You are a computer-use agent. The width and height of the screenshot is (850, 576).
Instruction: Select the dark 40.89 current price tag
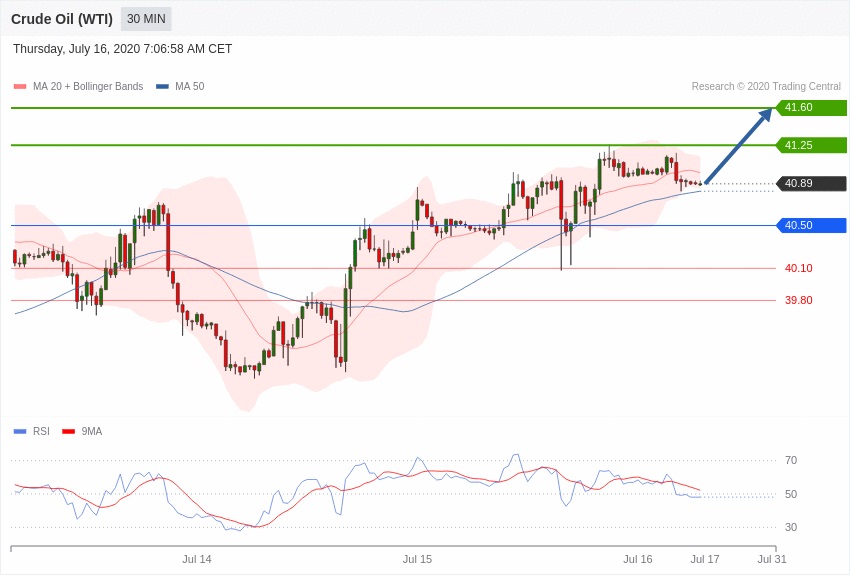[810, 184]
